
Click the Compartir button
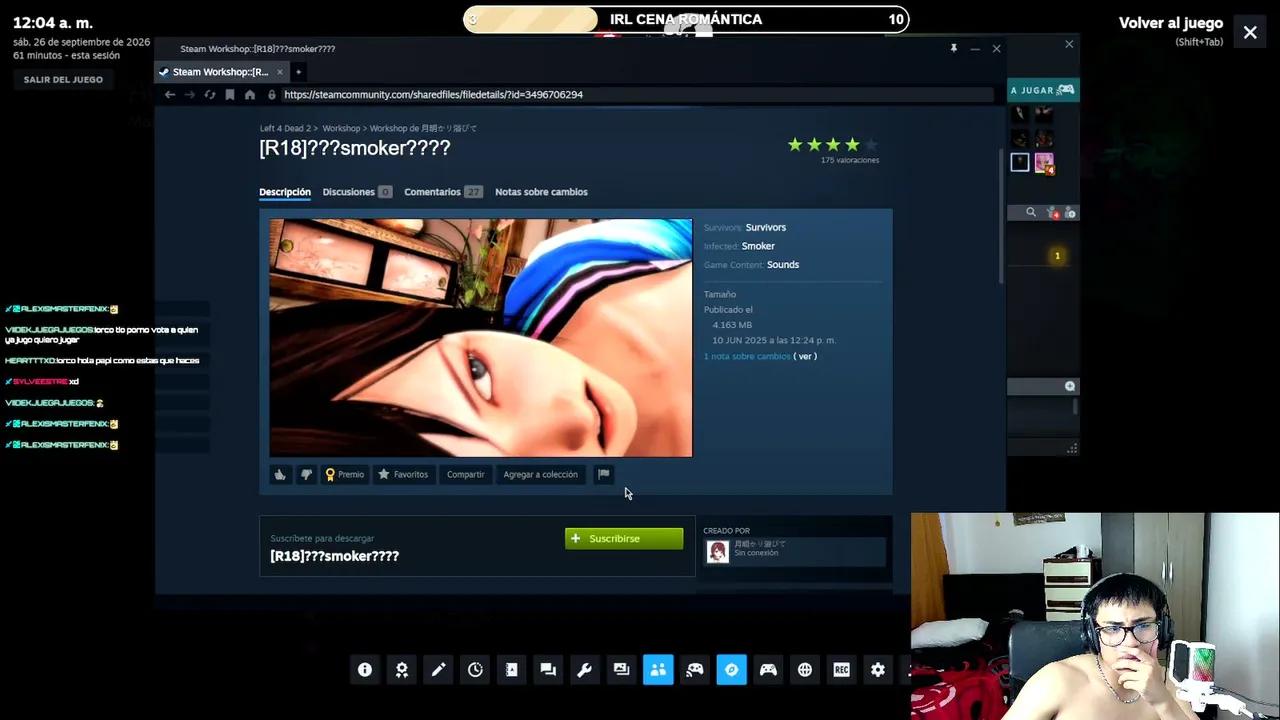(x=465, y=474)
